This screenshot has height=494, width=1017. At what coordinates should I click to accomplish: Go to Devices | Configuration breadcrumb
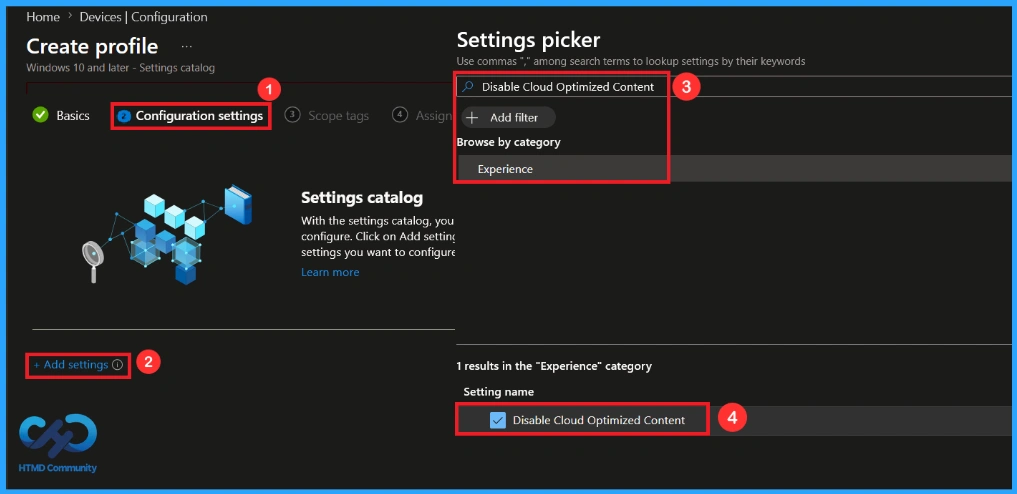coord(143,18)
